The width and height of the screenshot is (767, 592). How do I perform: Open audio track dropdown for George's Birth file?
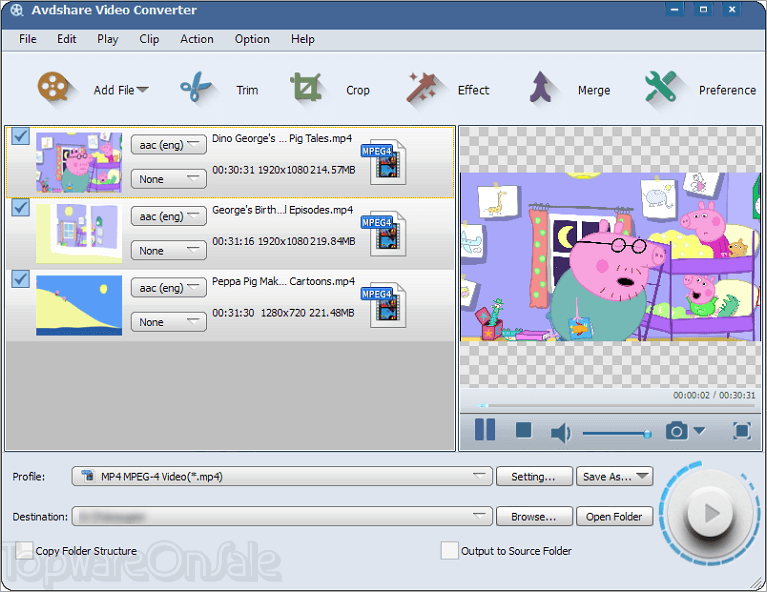point(168,216)
